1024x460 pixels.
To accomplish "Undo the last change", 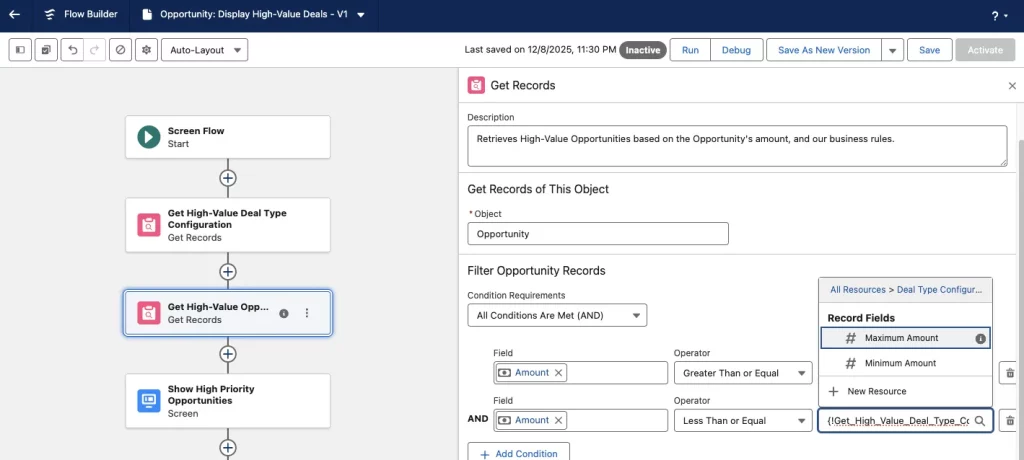I will [x=72, y=50].
